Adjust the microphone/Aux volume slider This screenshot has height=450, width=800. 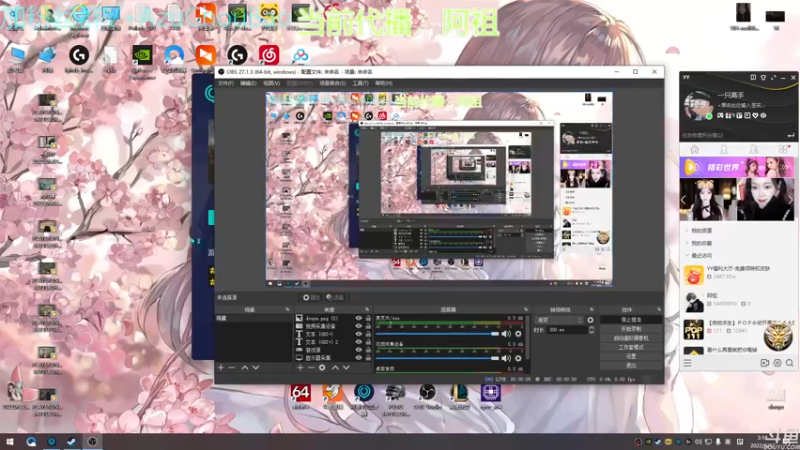437,334
